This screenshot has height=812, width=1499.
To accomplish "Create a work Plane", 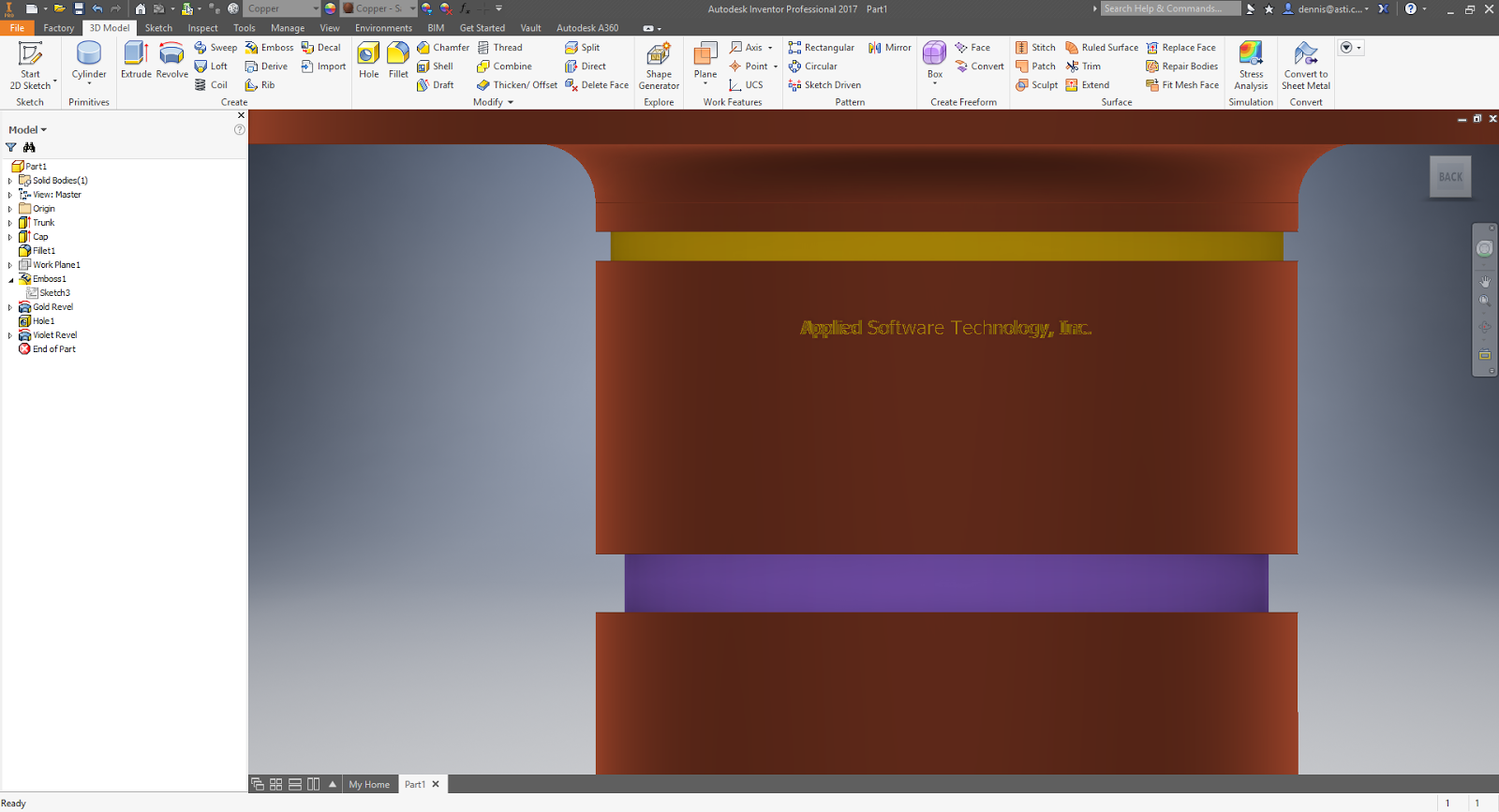I will pyautogui.click(x=705, y=58).
